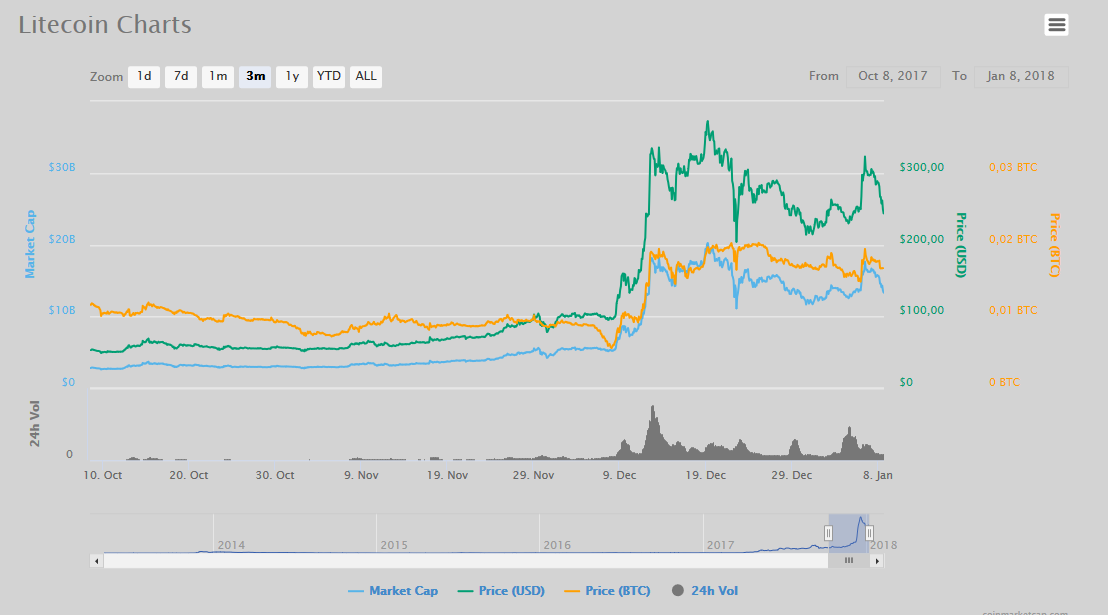Click the $30B market cap axis label
The width and height of the screenshot is (1108, 615).
coord(61,168)
